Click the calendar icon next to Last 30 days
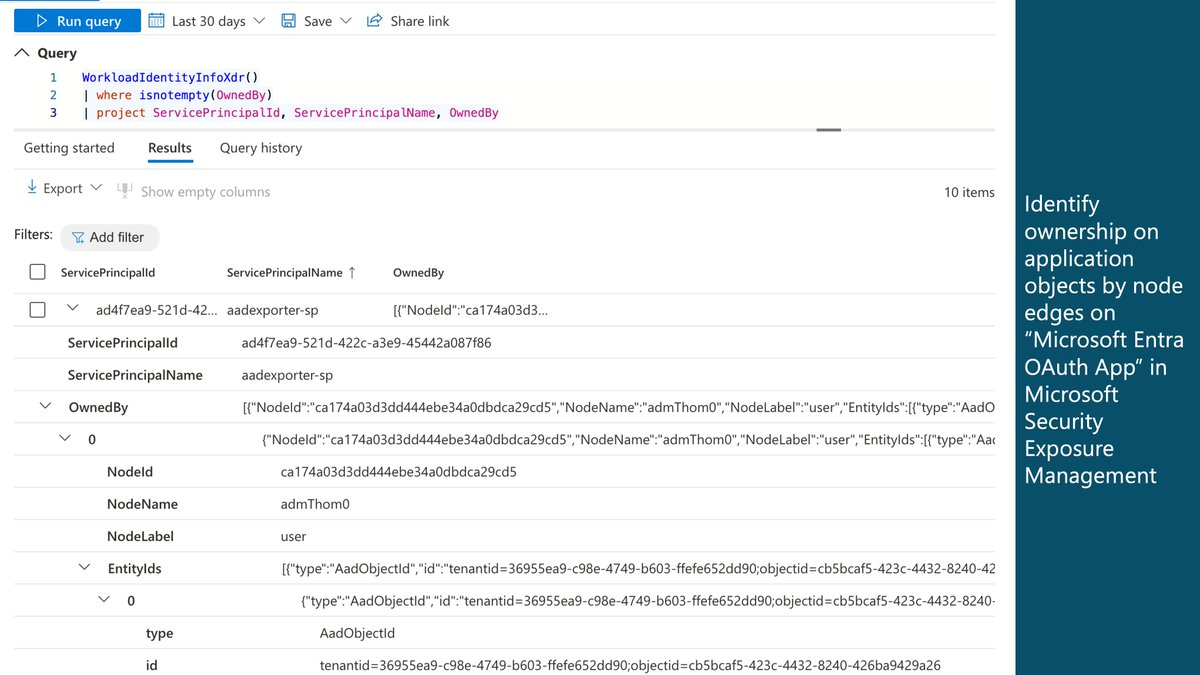Image resolution: width=1200 pixels, height=675 pixels. coord(156,20)
